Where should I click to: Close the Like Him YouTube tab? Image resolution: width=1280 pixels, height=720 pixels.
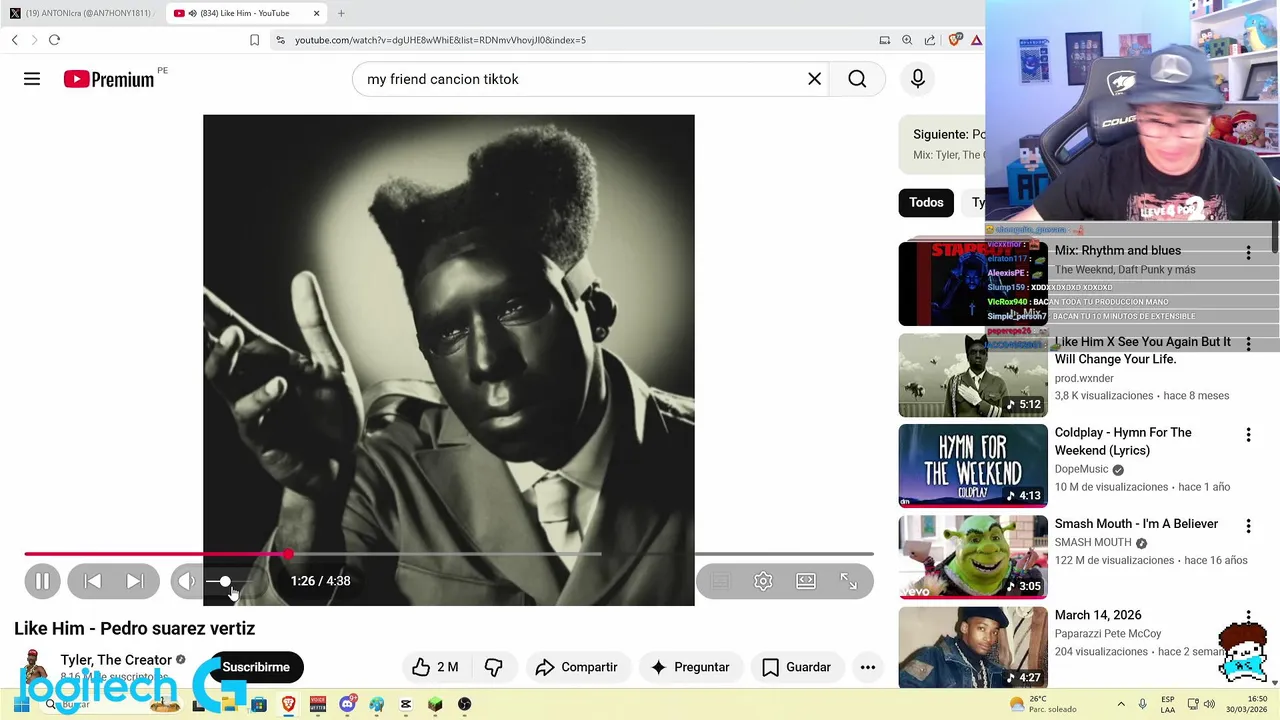317,13
